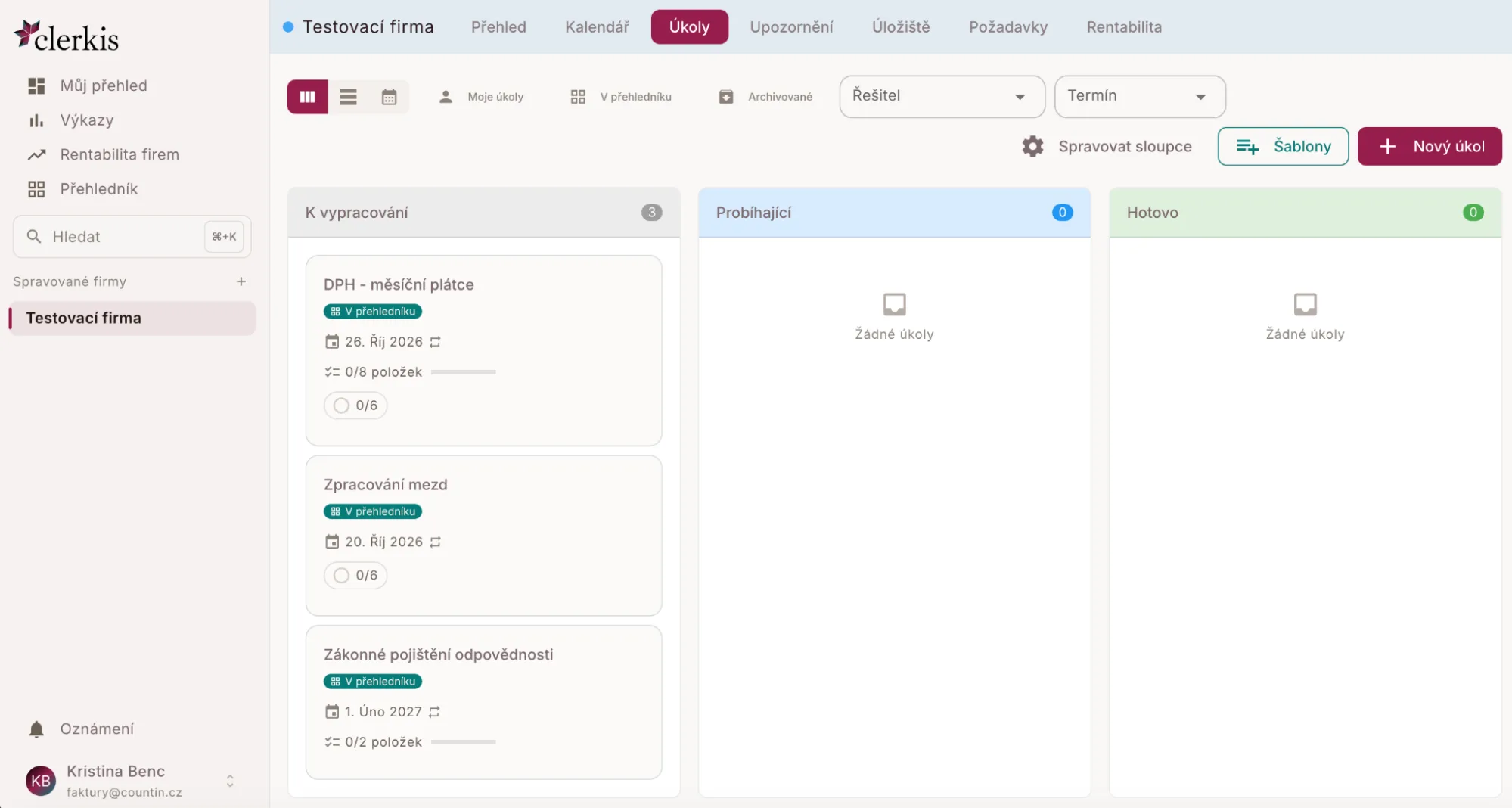This screenshot has height=808, width=1512.
Task: Click the gear icon next to Spravovat sloupce
Action: pyautogui.click(x=1032, y=147)
